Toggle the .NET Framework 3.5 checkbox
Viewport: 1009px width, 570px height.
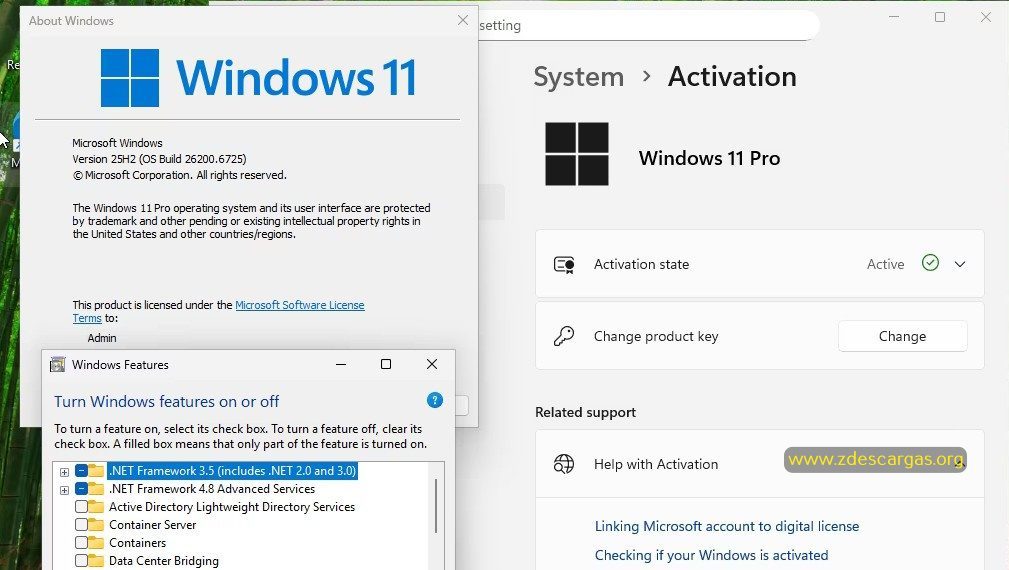pos(81,470)
